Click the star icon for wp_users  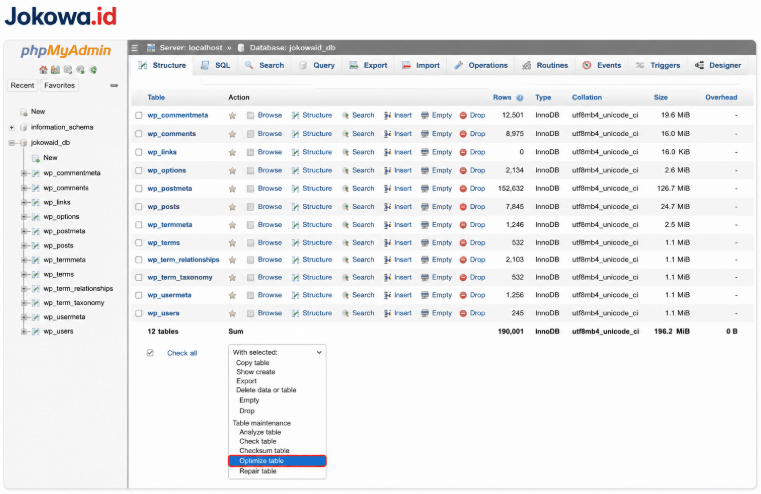(x=232, y=313)
